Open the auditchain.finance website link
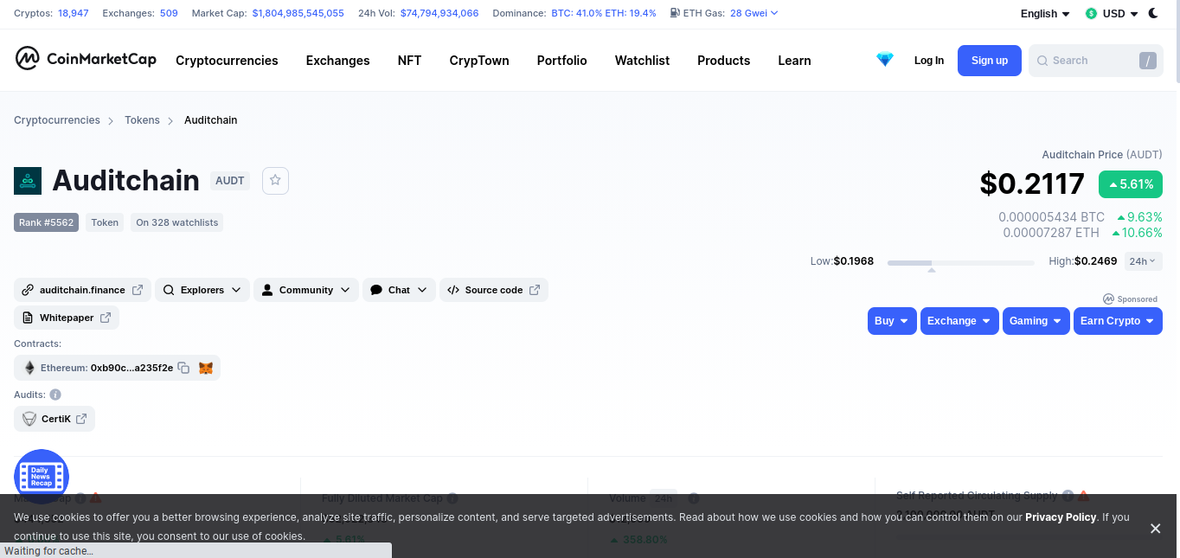The height and width of the screenshot is (558, 1180). pos(83,290)
